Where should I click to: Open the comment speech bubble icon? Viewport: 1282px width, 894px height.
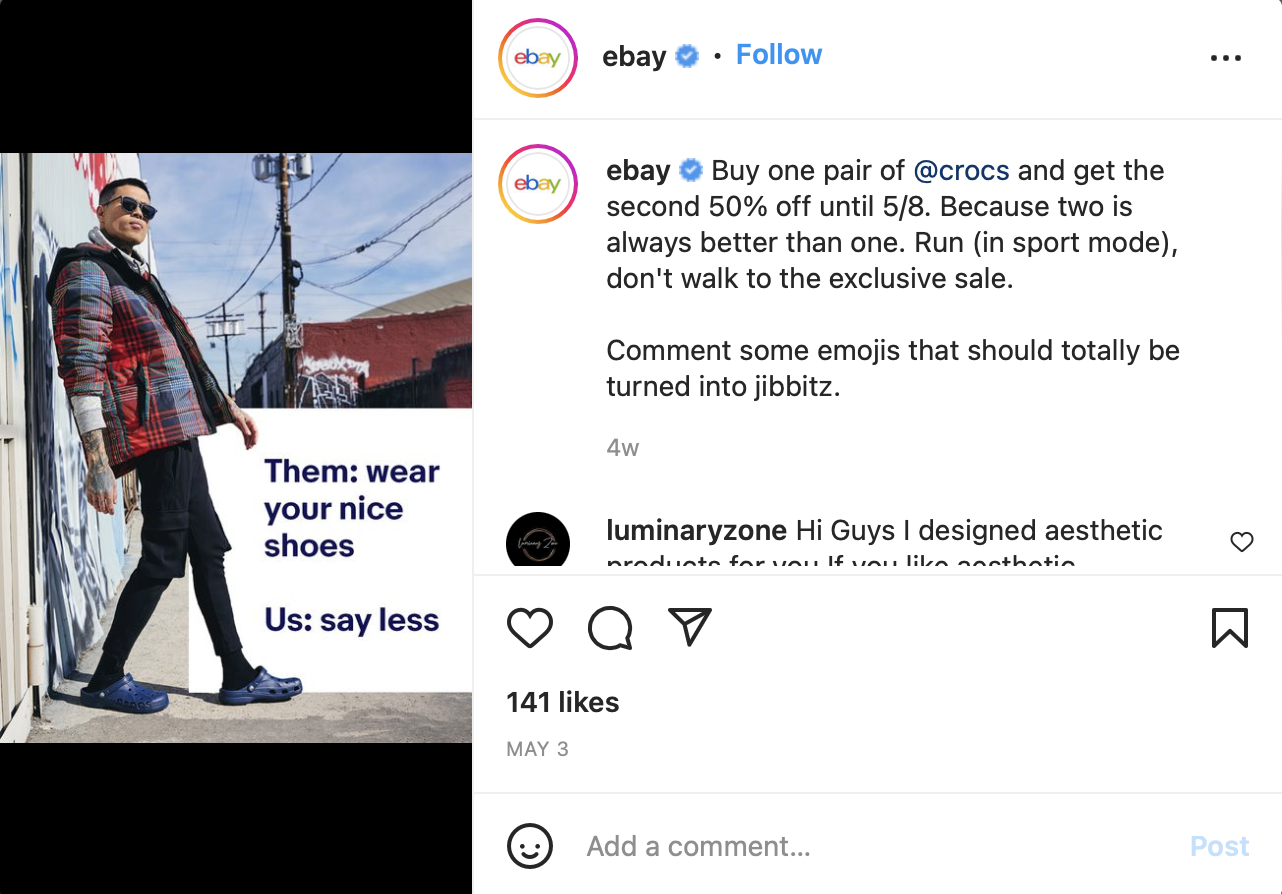pyautogui.click(x=610, y=628)
